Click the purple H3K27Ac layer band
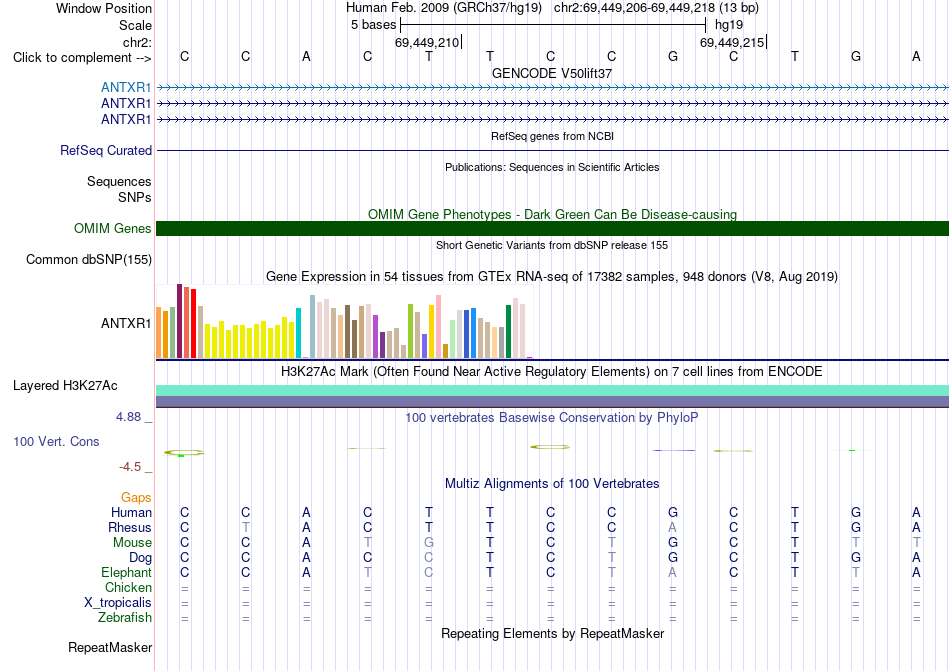The image size is (950, 671). click(553, 402)
